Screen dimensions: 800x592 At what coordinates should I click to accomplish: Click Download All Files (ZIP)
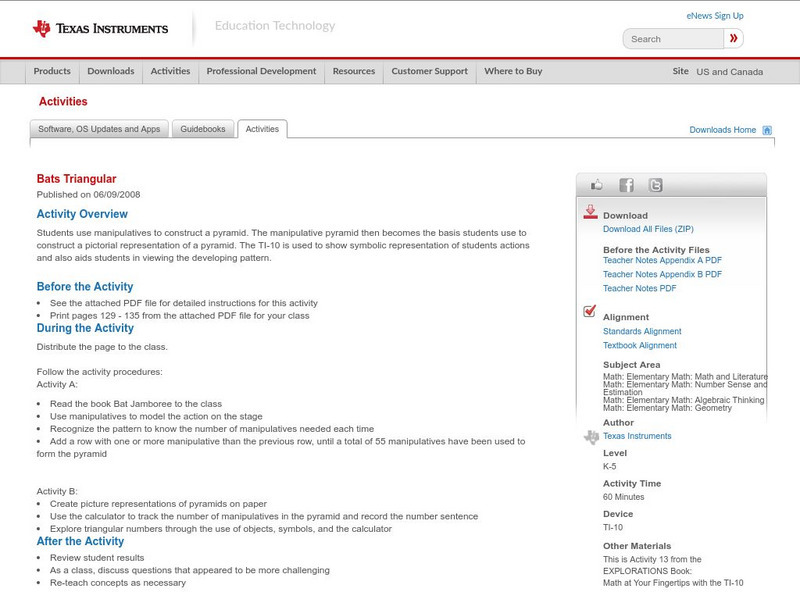[648, 229]
